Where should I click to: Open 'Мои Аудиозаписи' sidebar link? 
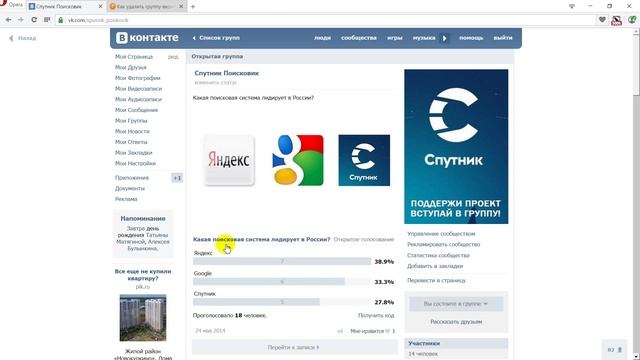pyautogui.click(x=138, y=99)
